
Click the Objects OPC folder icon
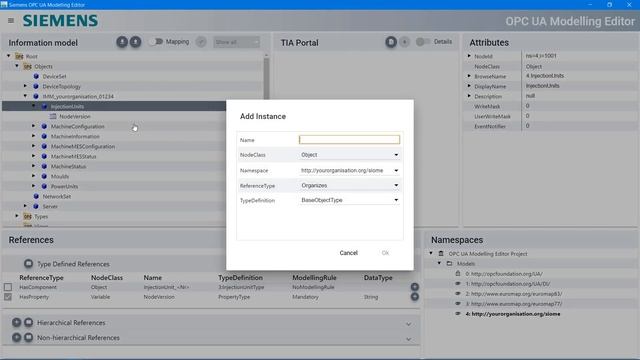tap(27, 67)
